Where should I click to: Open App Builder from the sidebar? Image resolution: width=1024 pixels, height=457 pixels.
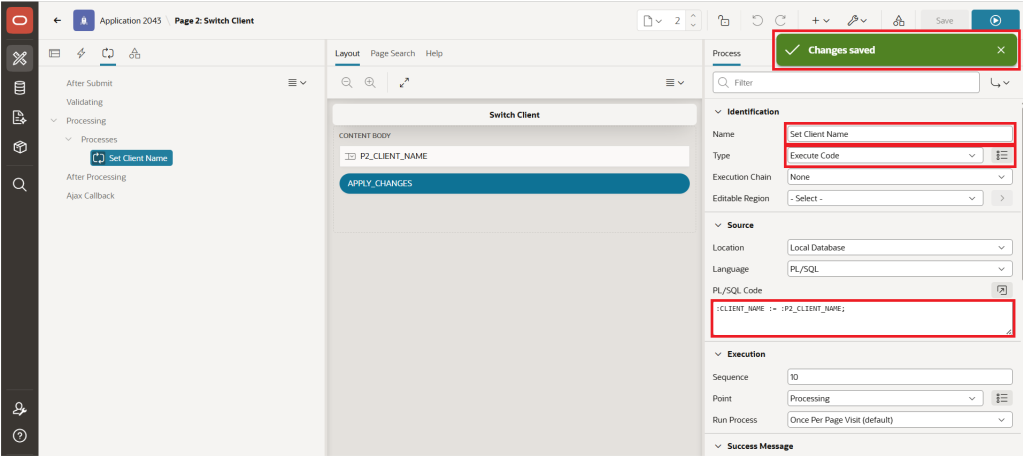click(20, 57)
